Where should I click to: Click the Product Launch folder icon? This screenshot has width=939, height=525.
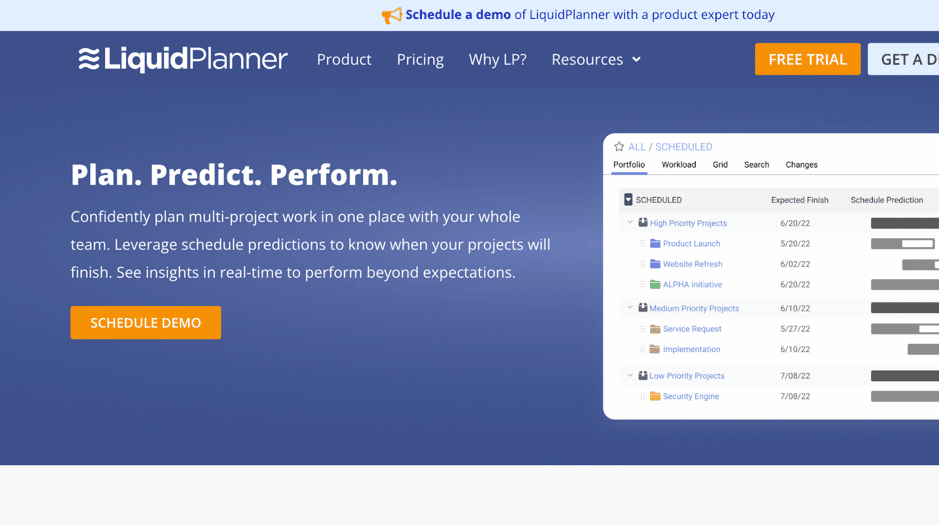pos(655,244)
